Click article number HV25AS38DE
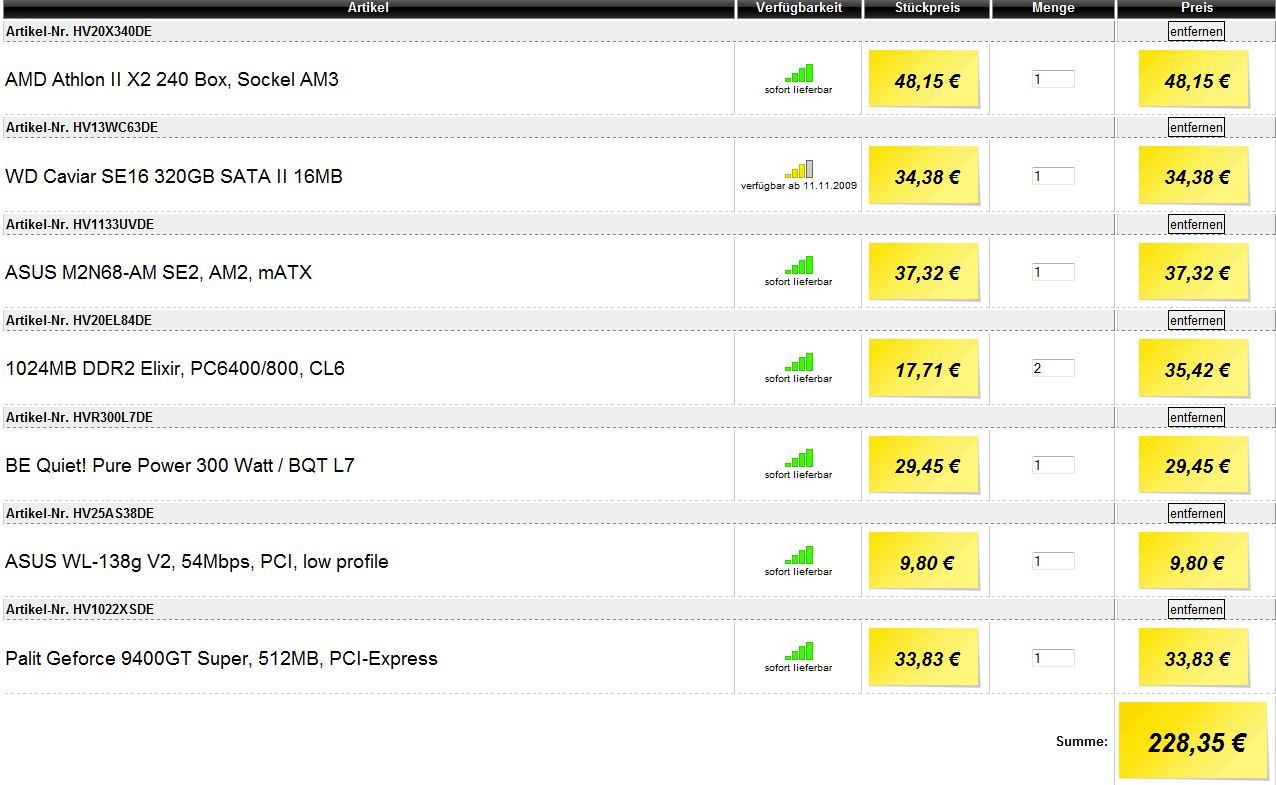 tap(113, 513)
